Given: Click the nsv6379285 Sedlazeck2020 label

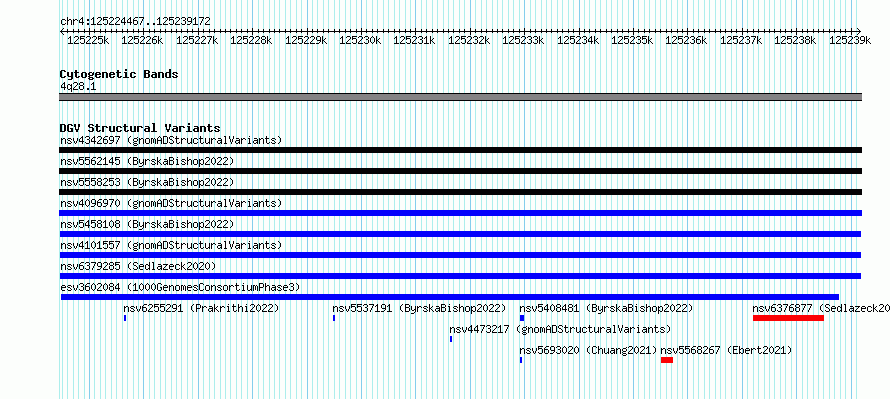Looking at the screenshot, I should click(138, 266).
